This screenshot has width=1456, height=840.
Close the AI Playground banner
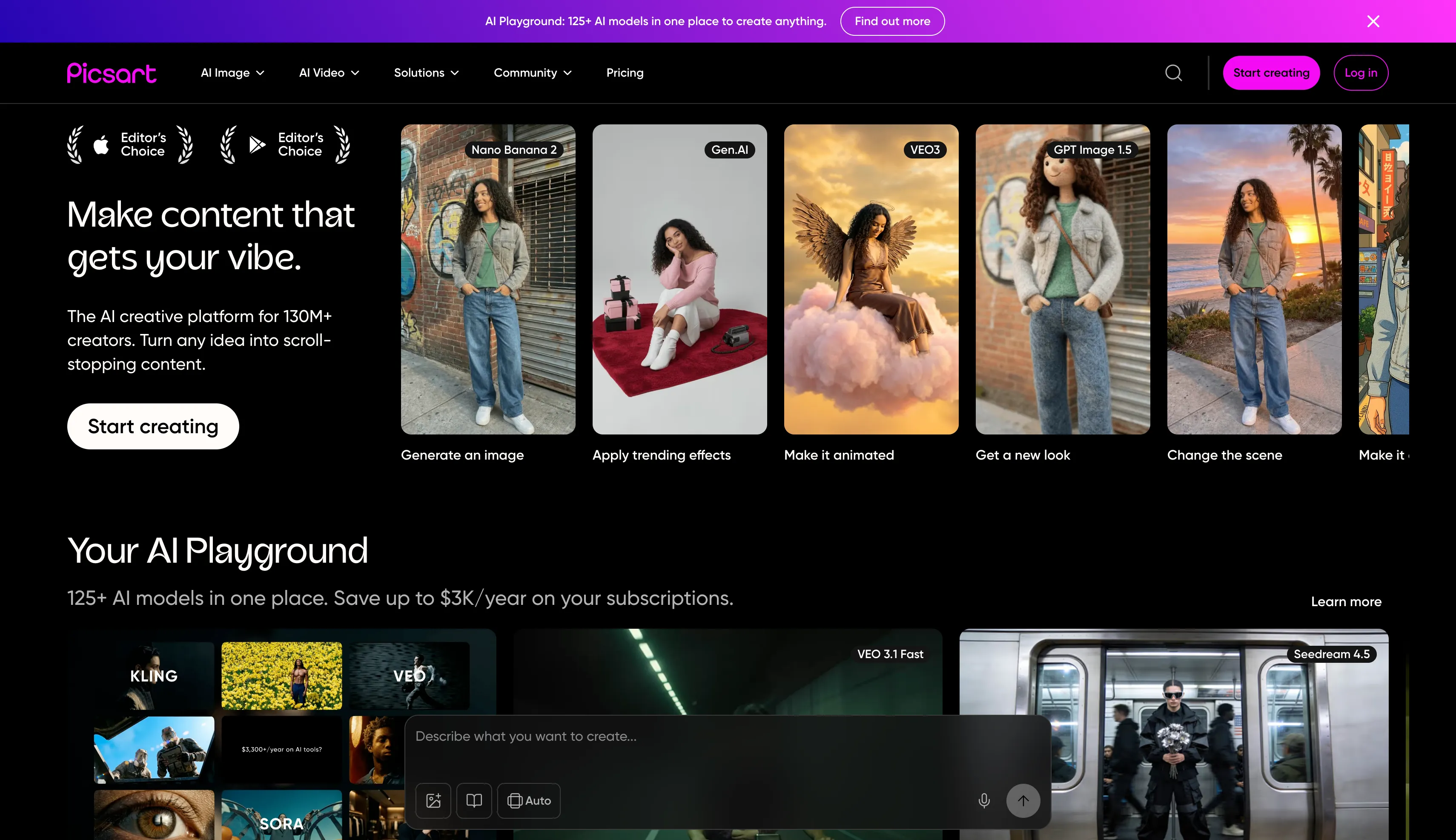pos(1373,21)
